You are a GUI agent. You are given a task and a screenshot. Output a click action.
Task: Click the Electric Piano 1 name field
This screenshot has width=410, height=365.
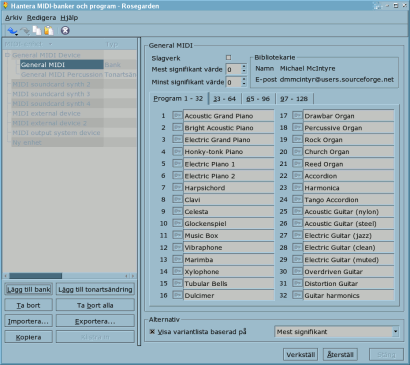click(x=229, y=164)
